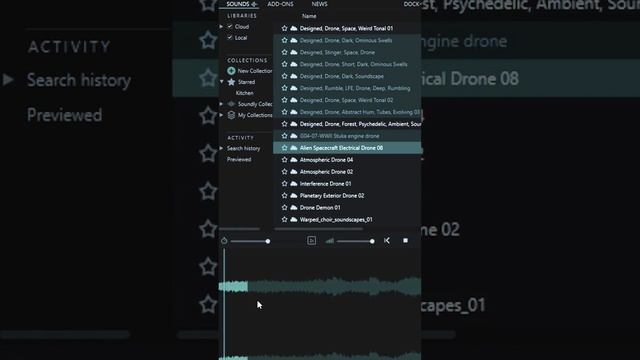
Task: Click star icon of 'Designed, Drone, Forest, Psychedelic' row
Action: click(284, 124)
